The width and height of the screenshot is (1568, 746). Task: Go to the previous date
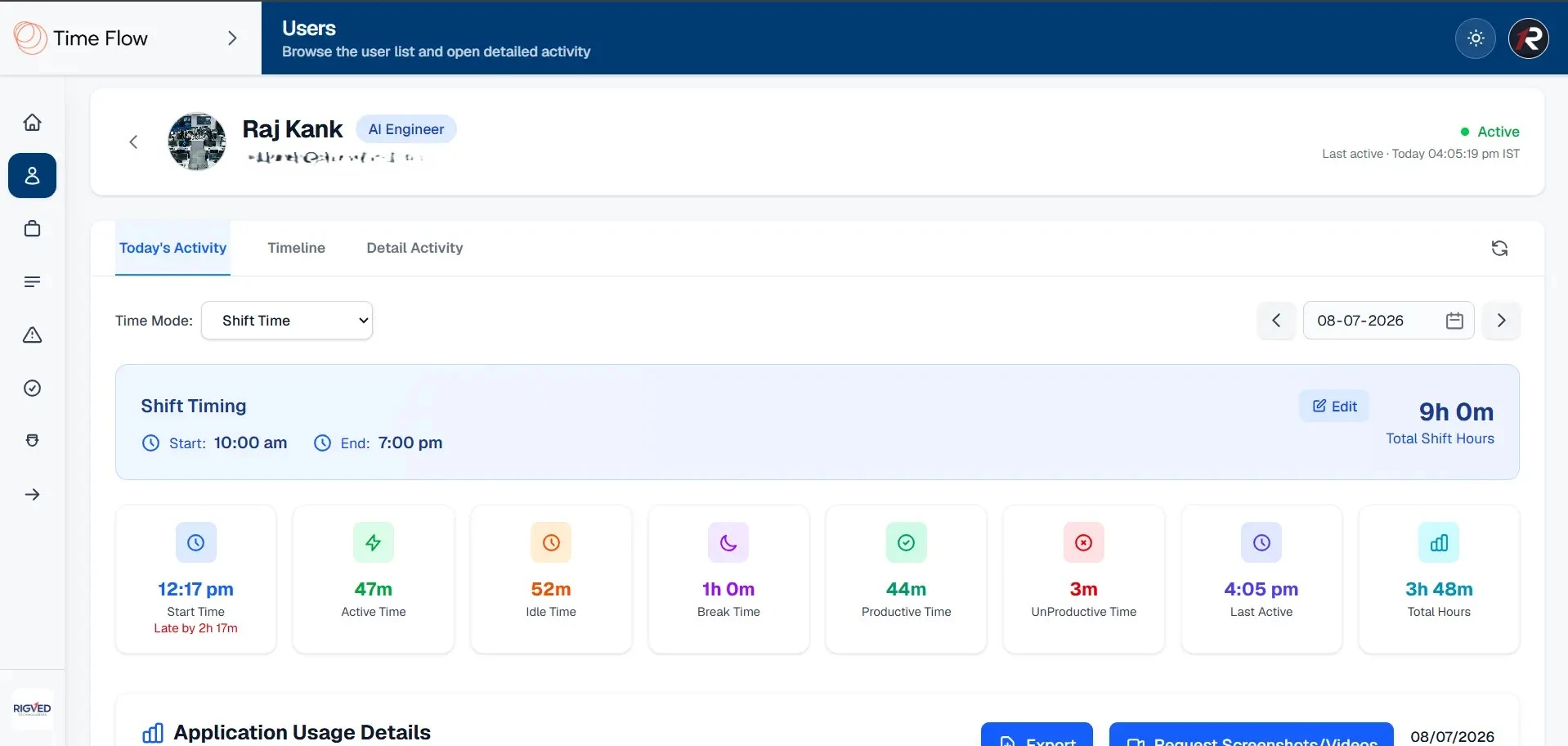tap(1276, 321)
